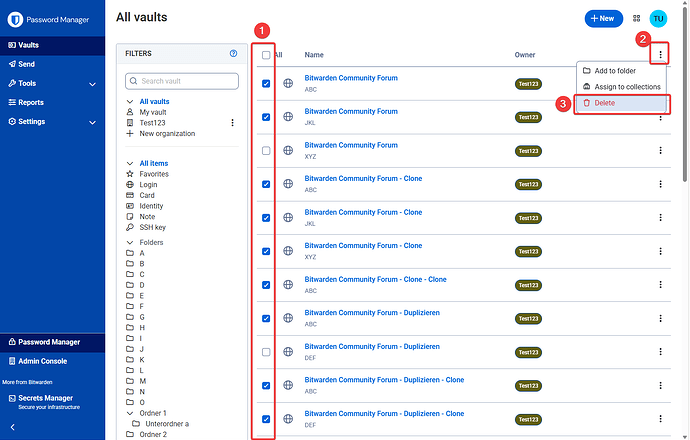
Task: Collapse the Folders list chevron
Action: [x=130, y=242]
